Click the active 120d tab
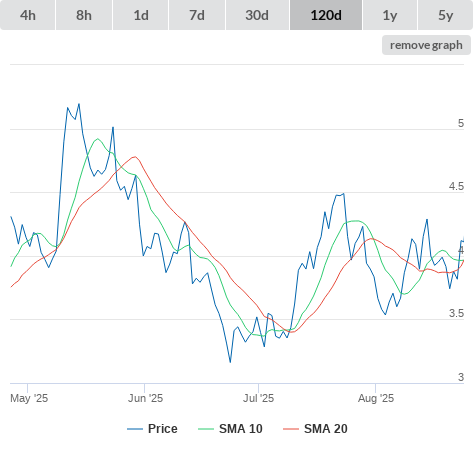This screenshot has width=474, height=455. click(326, 15)
